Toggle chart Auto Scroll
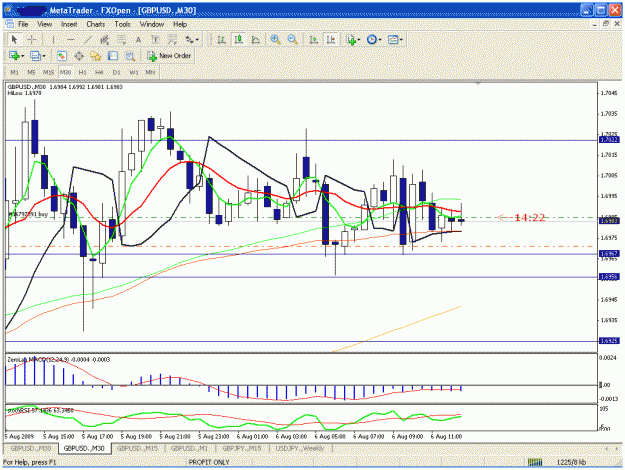Image resolution: width=625 pixels, height=470 pixels. 314,40
